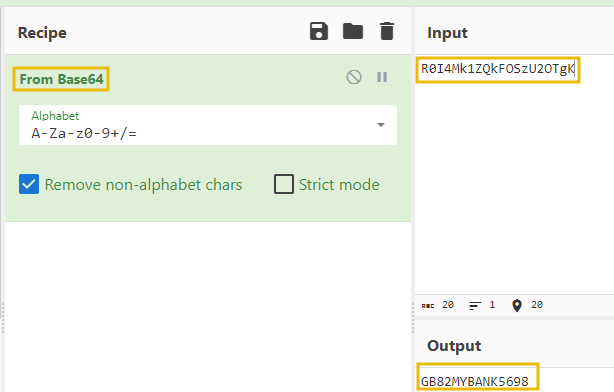This screenshot has height=392, width=614.
Task: Place cursor in the Input text
Action: pyautogui.click(x=498, y=69)
